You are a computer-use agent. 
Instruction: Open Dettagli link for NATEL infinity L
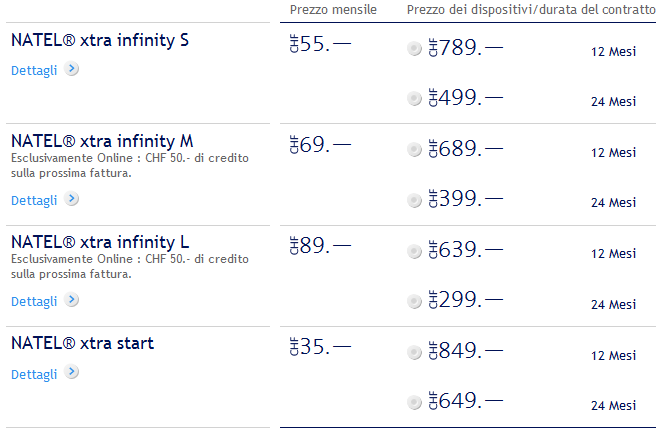[34, 301]
